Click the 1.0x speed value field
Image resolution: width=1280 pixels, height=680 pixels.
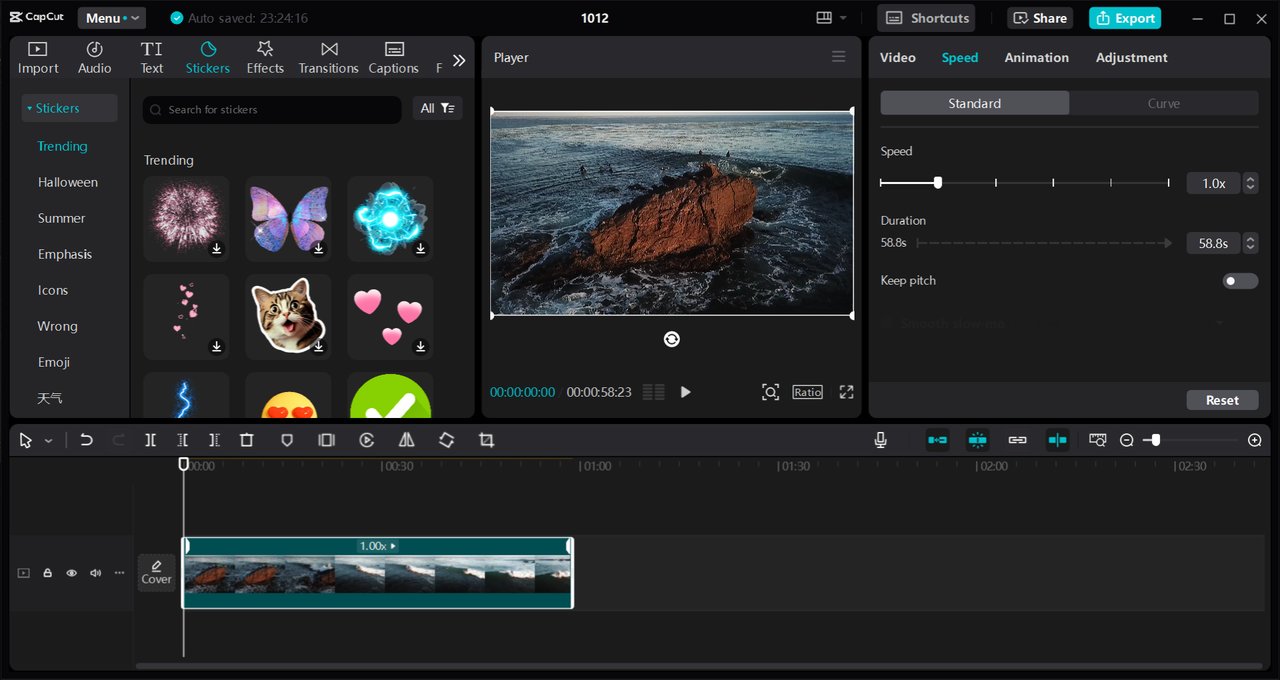[1214, 183]
